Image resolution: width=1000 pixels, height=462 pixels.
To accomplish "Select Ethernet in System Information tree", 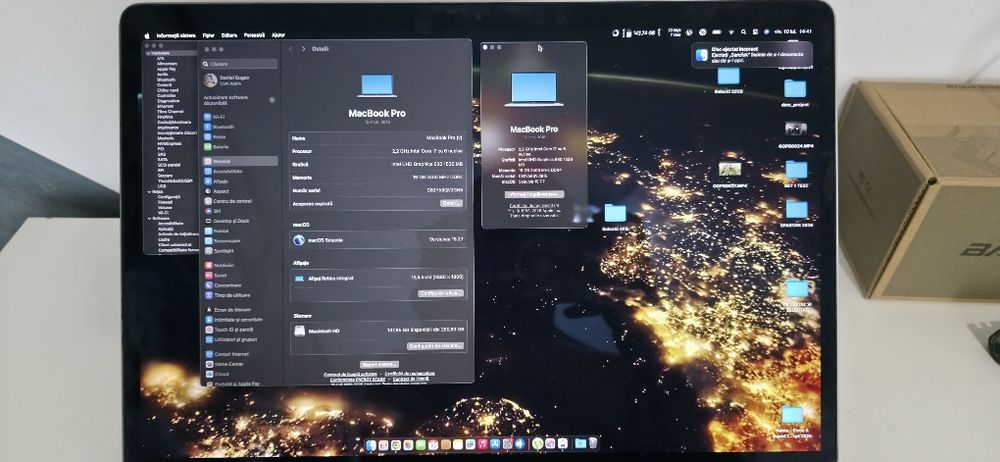I will [166, 107].
